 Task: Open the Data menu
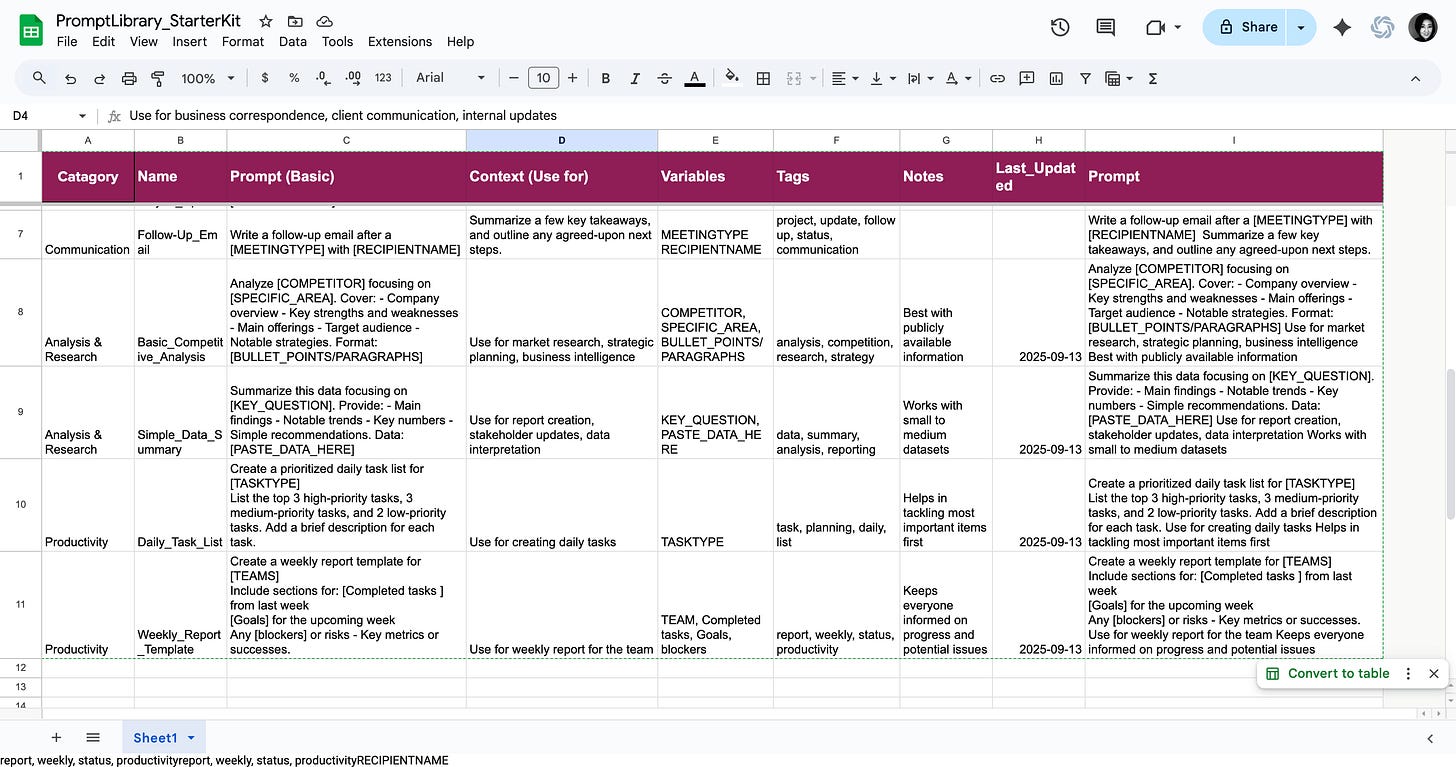point(293,42)
